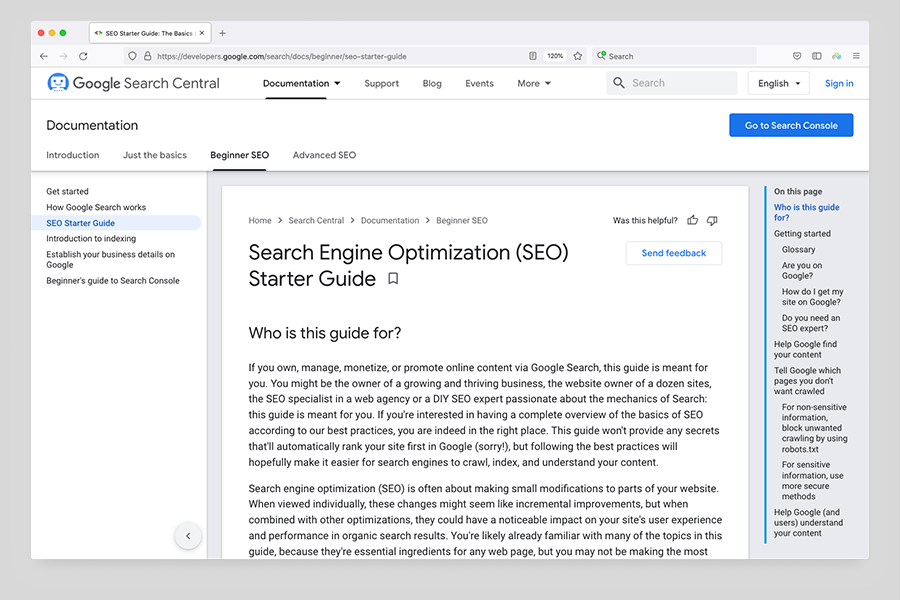The width and height of the screenshot is (900, 600).
Task: Click the thumbs down not helpful icon
Action: [712, 220]
